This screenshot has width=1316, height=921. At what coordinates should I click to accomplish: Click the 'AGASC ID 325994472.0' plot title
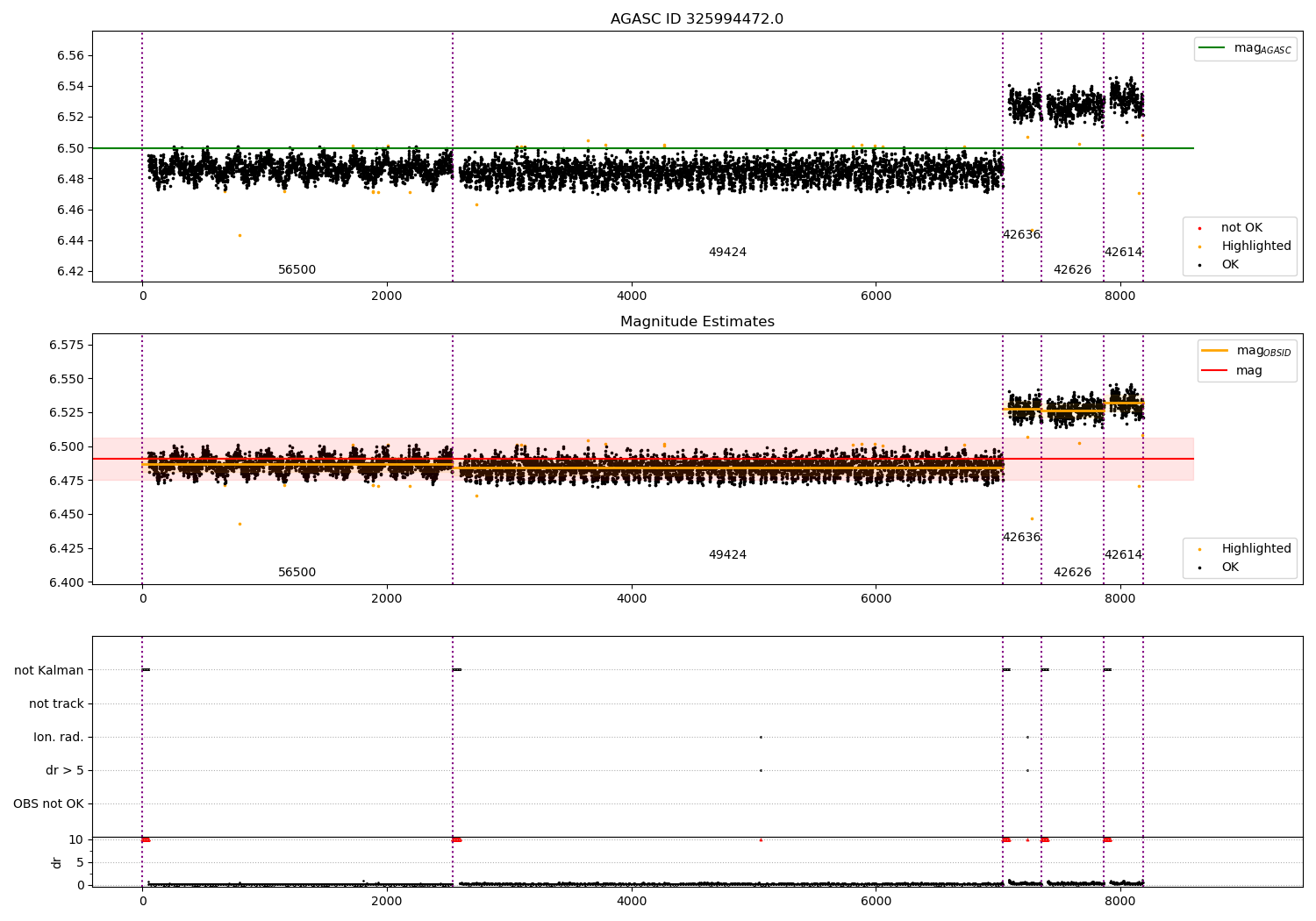tap(697, 19)
